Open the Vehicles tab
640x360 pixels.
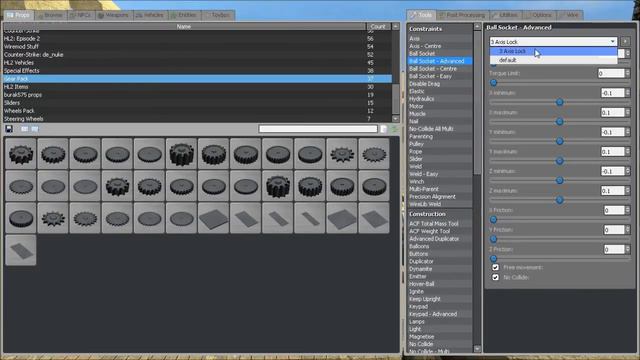(150, 15)
